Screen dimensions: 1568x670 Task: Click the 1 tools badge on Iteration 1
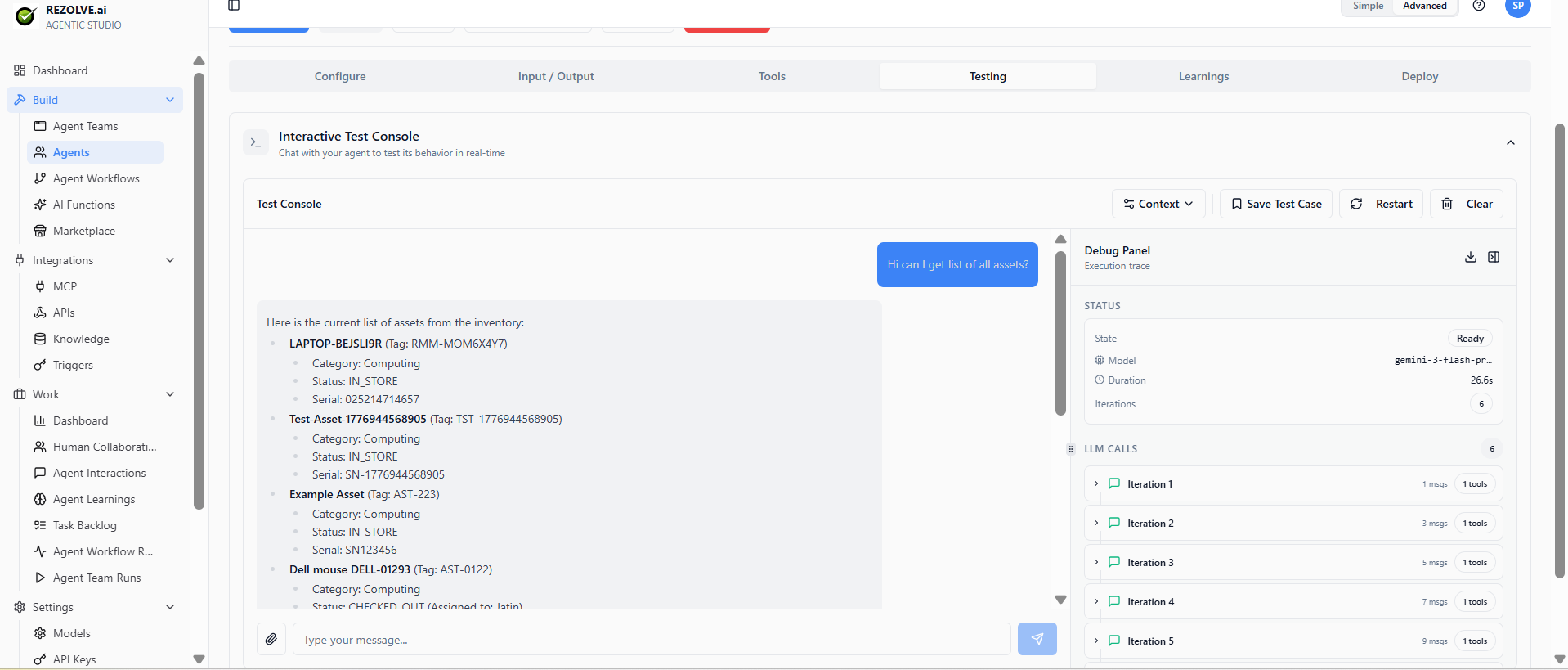(1475, 484)
